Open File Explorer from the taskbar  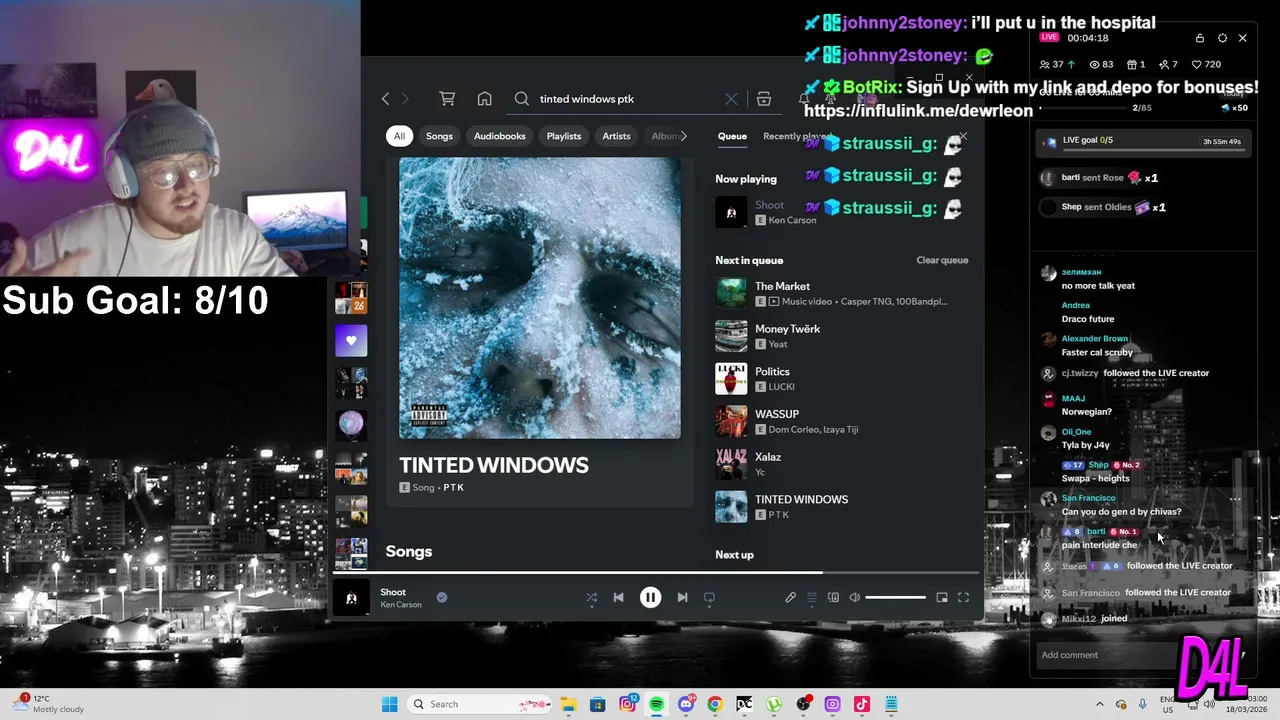pyautogui.click(x=568, y=704)
